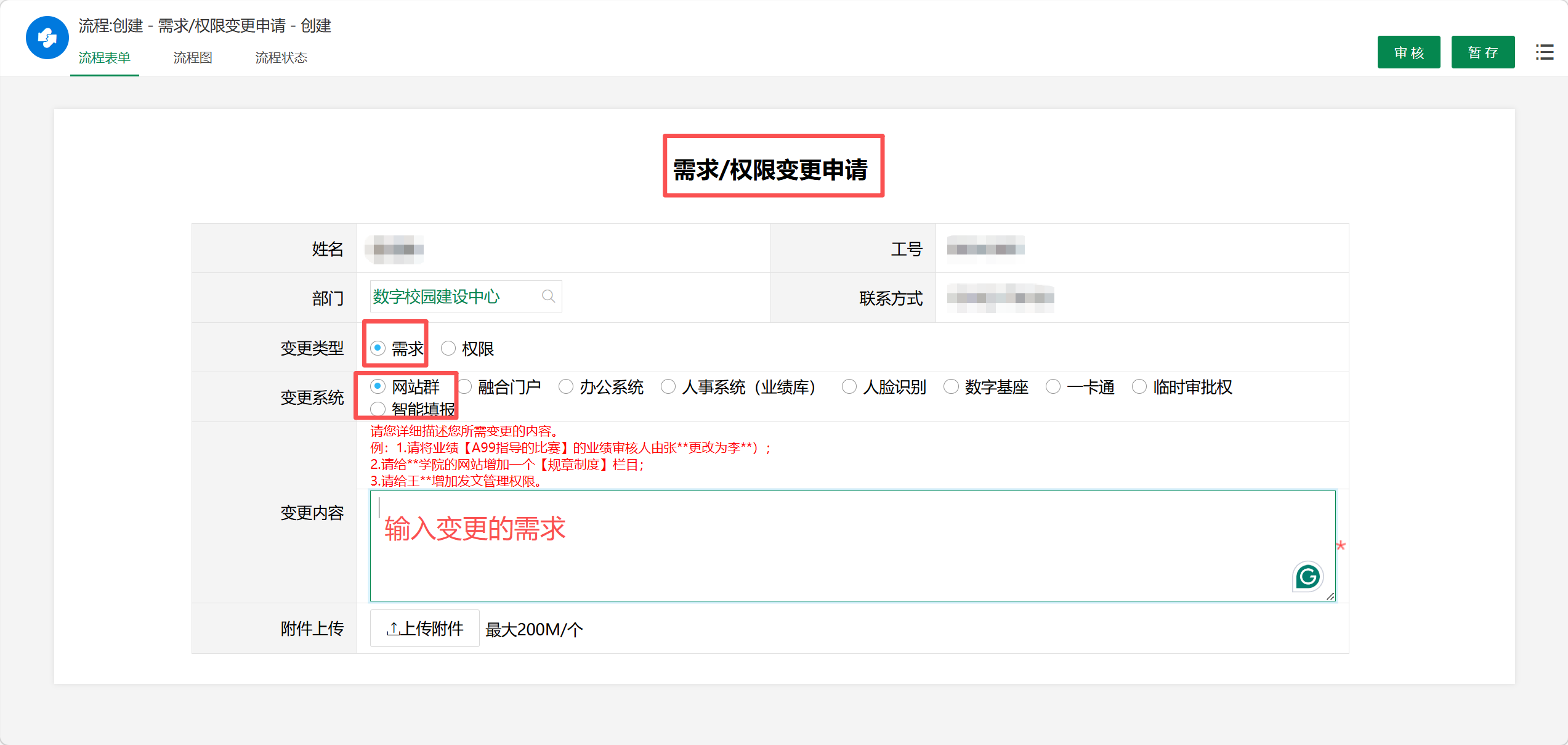Select the 人脸识别 radio option
The width and height of the screenshot is (1568, 745).
(x=849, y=387)
